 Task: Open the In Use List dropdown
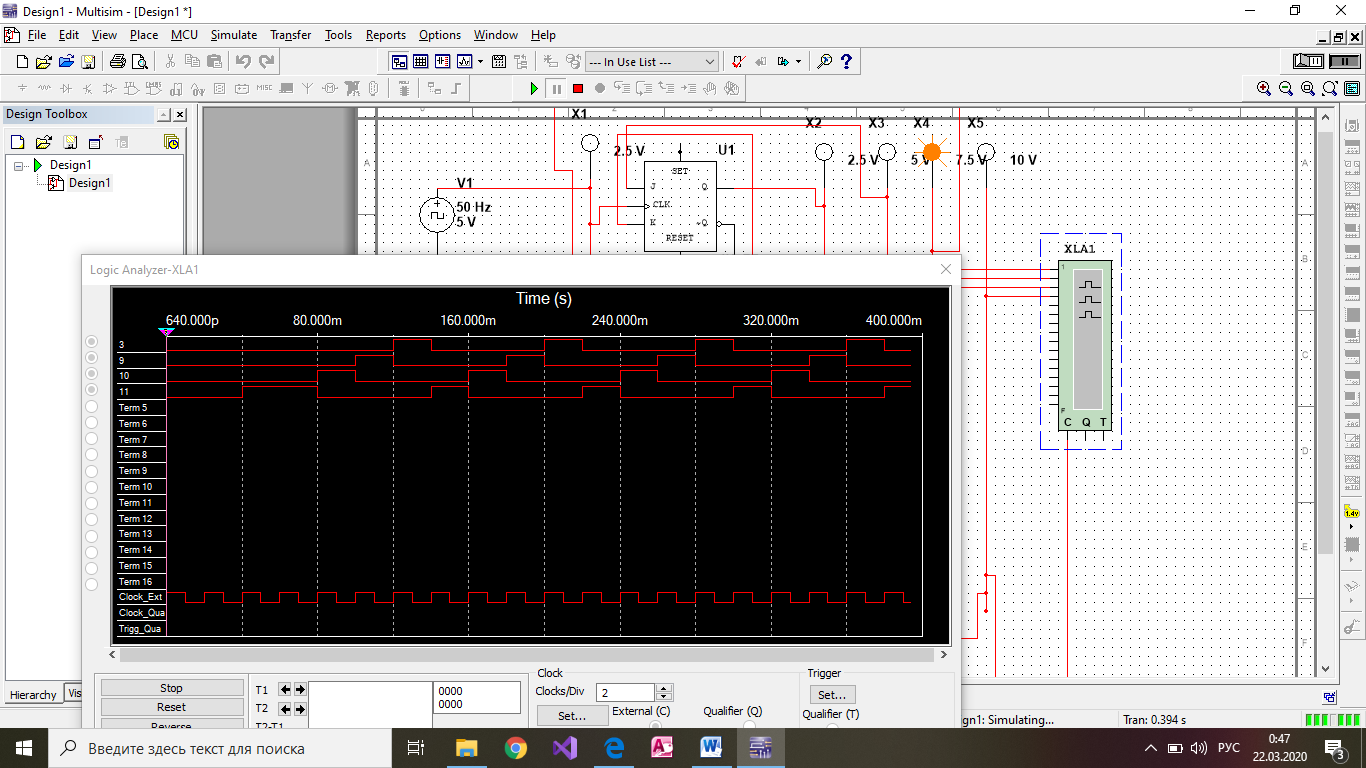coord(652,62)
